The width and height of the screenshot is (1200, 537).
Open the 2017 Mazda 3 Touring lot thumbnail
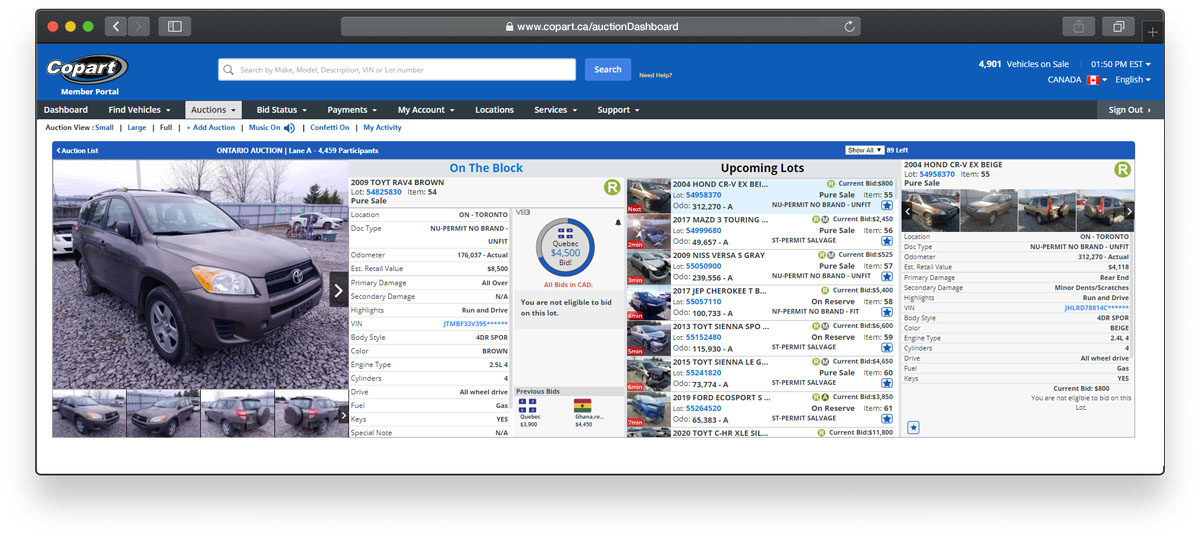point(648,231)
